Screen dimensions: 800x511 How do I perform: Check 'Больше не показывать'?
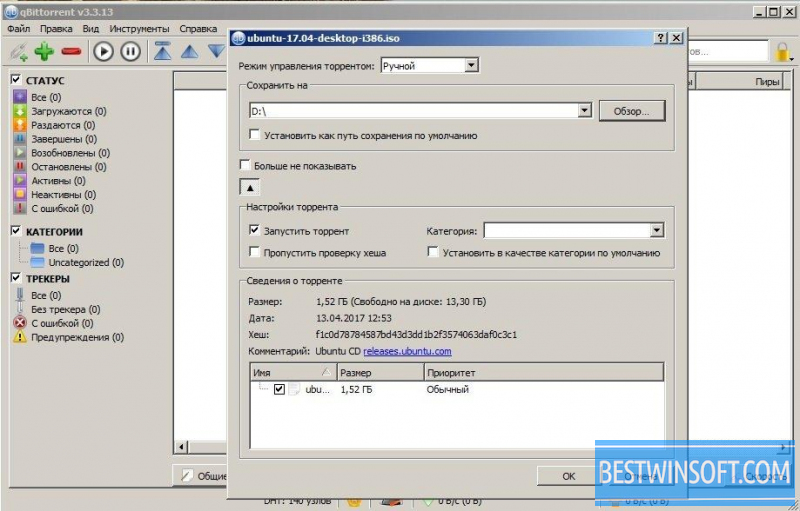click(245, 165)
